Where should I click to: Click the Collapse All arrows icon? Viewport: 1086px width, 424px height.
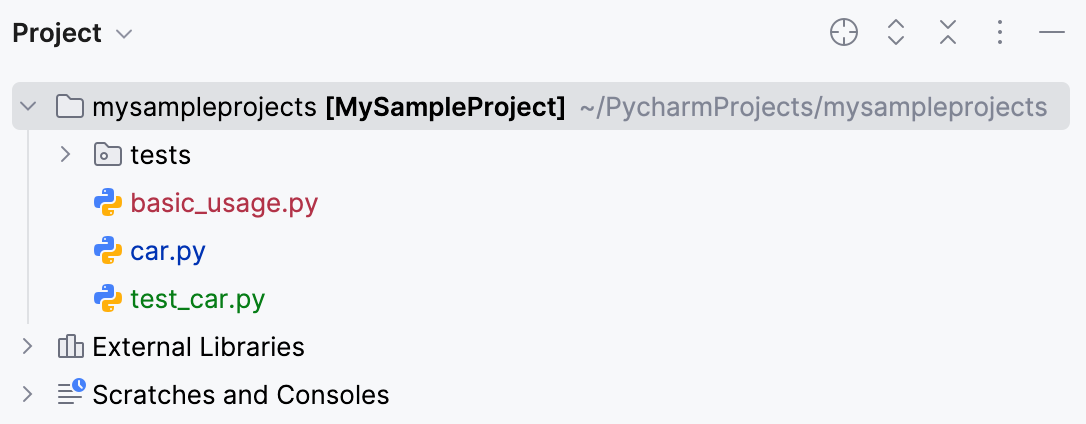point(948,33)
